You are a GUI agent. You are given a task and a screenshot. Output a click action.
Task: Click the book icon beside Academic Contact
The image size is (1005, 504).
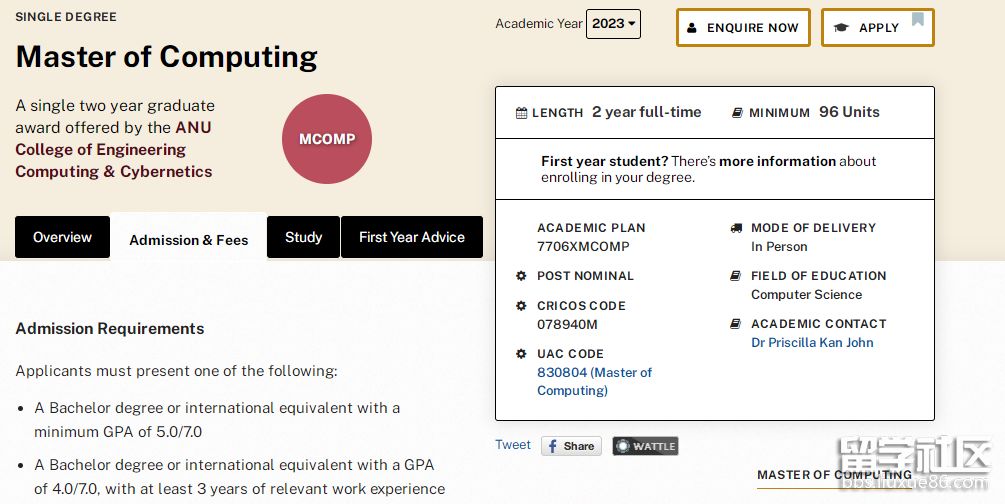pos(736,324)
